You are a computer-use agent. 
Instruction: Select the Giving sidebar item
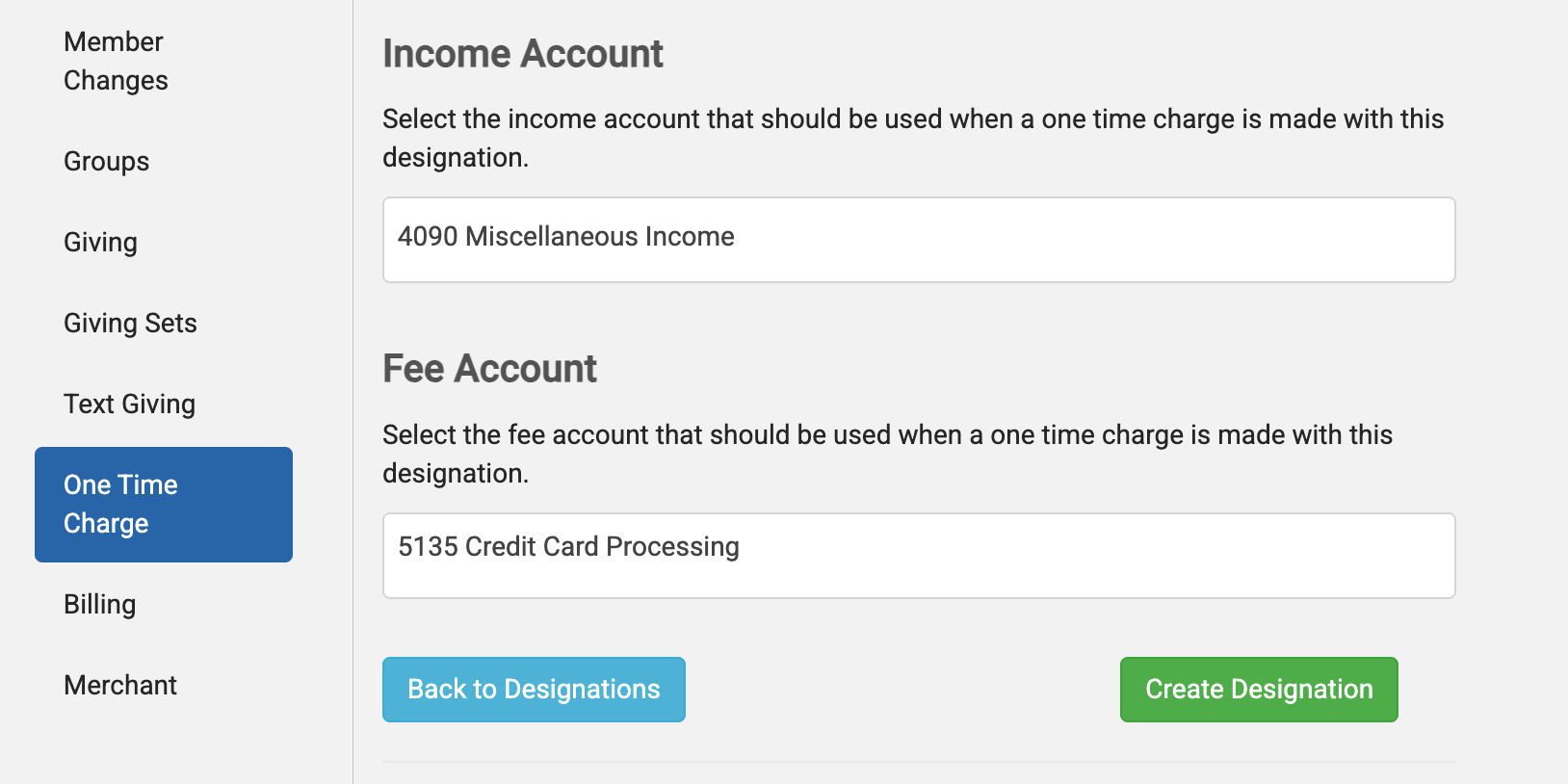pos(100,244)
